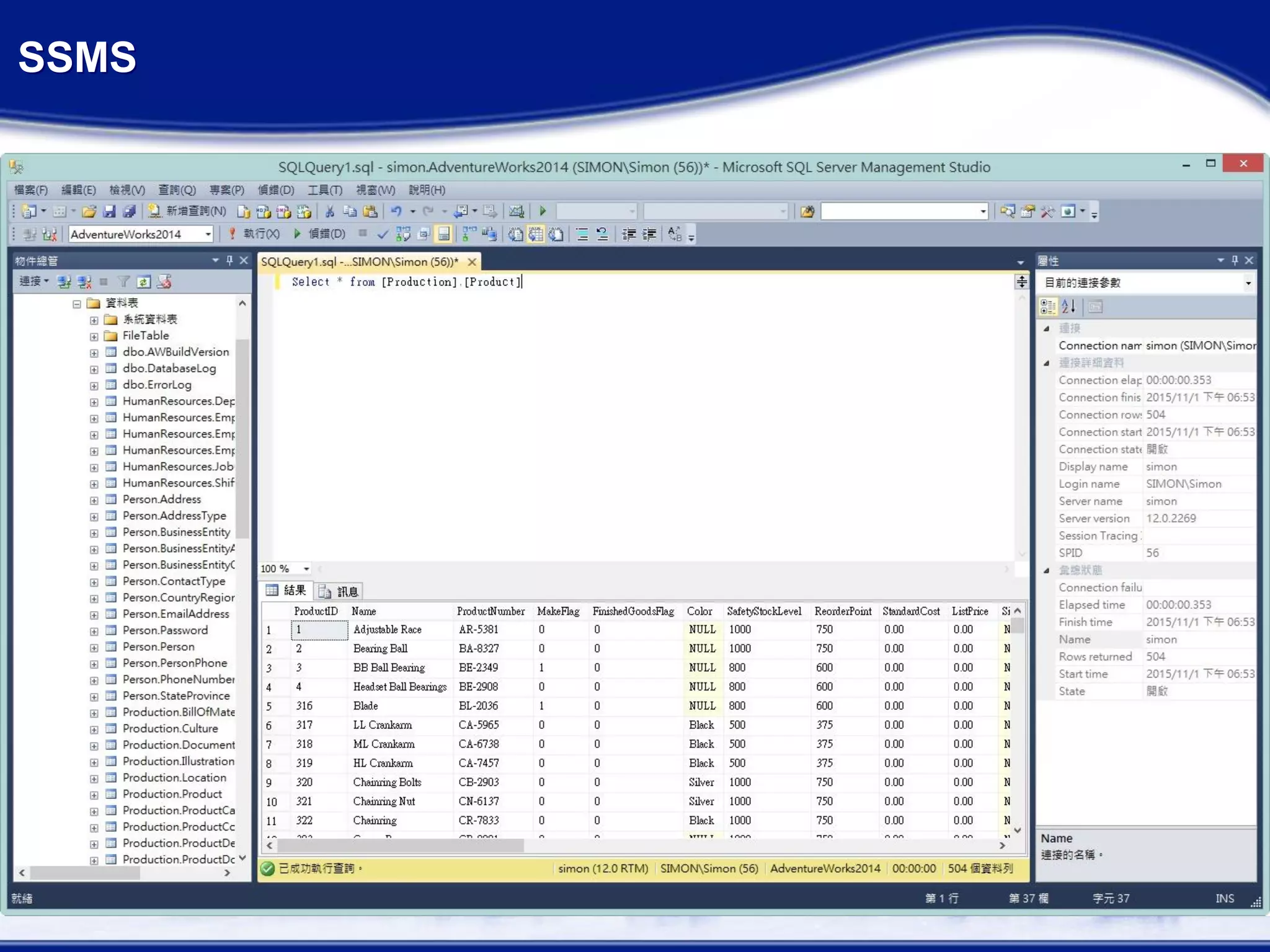Viewport: 1270px width, 952px height.
Task: Click the Database Engine Query document icon
Action: [x=244, y=212]
